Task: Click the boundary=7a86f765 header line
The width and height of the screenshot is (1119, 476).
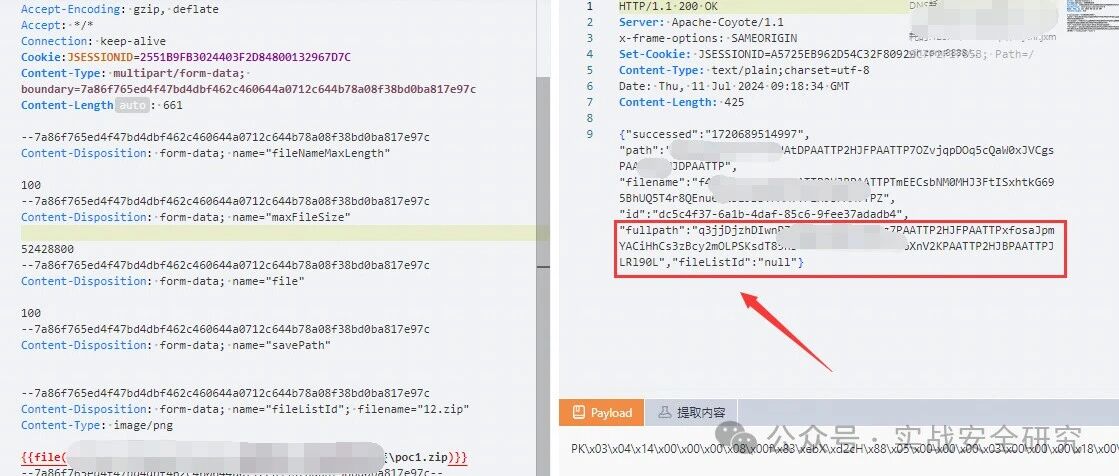Action: 248,89
